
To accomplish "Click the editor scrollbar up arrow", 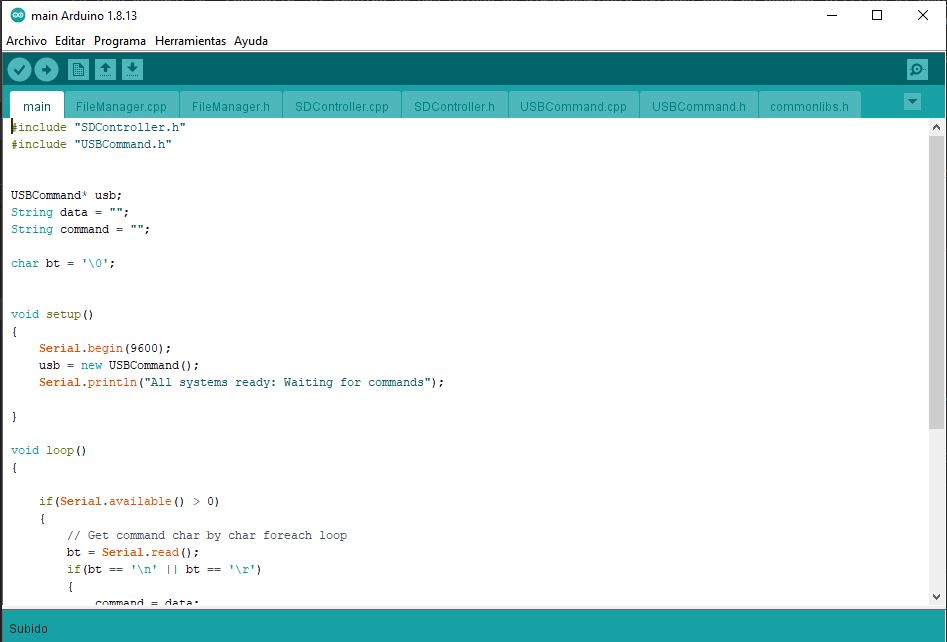I will [936, 127].
